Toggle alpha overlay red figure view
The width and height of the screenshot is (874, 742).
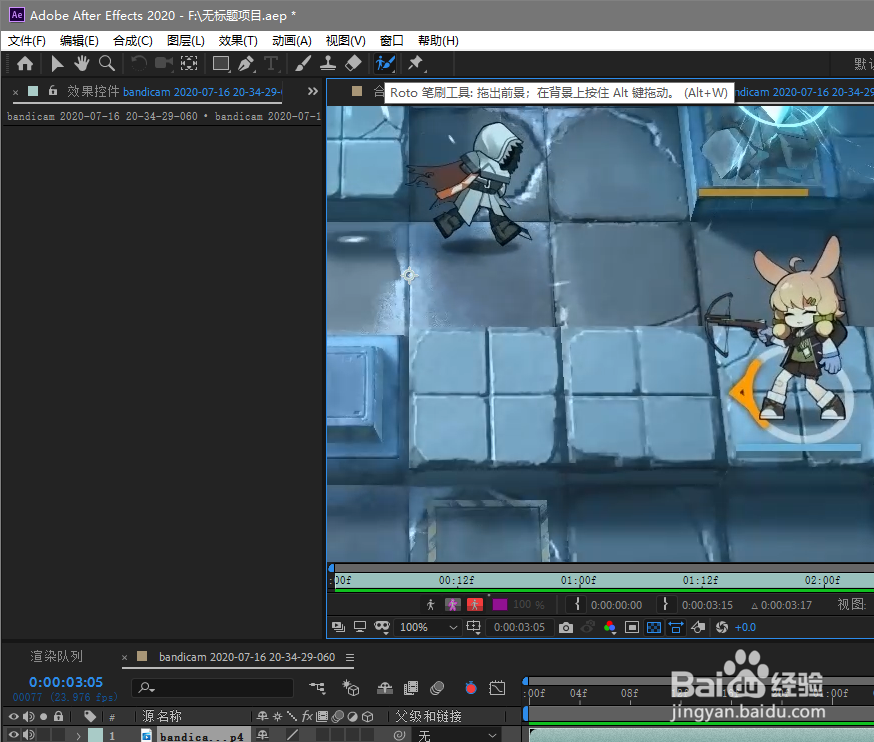point(475,604)
